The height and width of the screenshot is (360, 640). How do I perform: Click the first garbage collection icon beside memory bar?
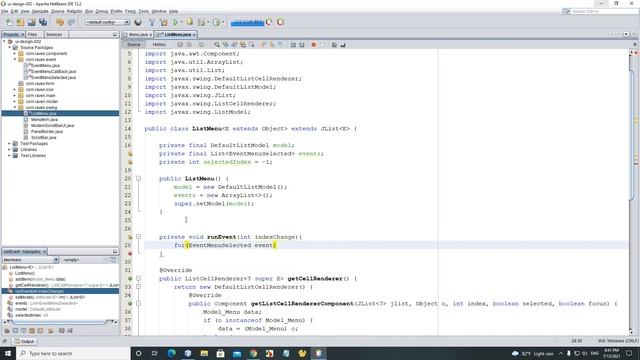269,22
